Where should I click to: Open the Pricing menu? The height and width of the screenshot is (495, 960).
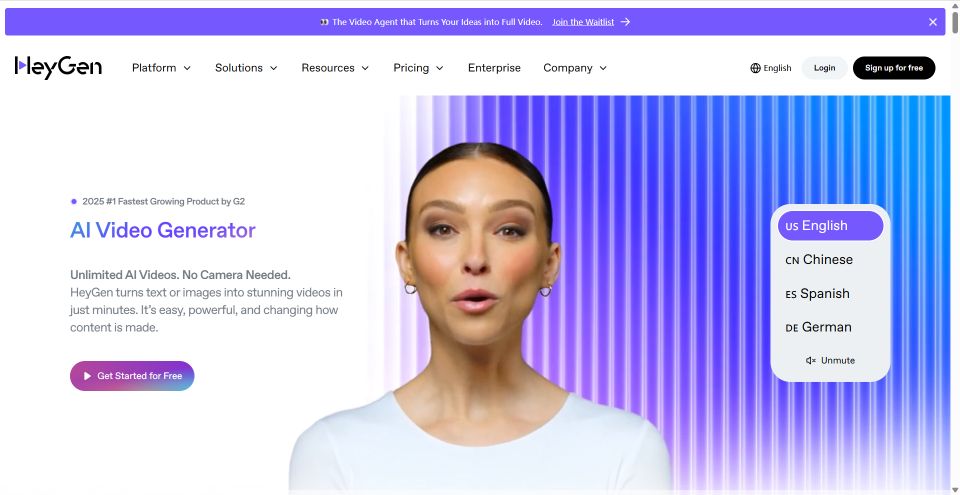(418, 68)
